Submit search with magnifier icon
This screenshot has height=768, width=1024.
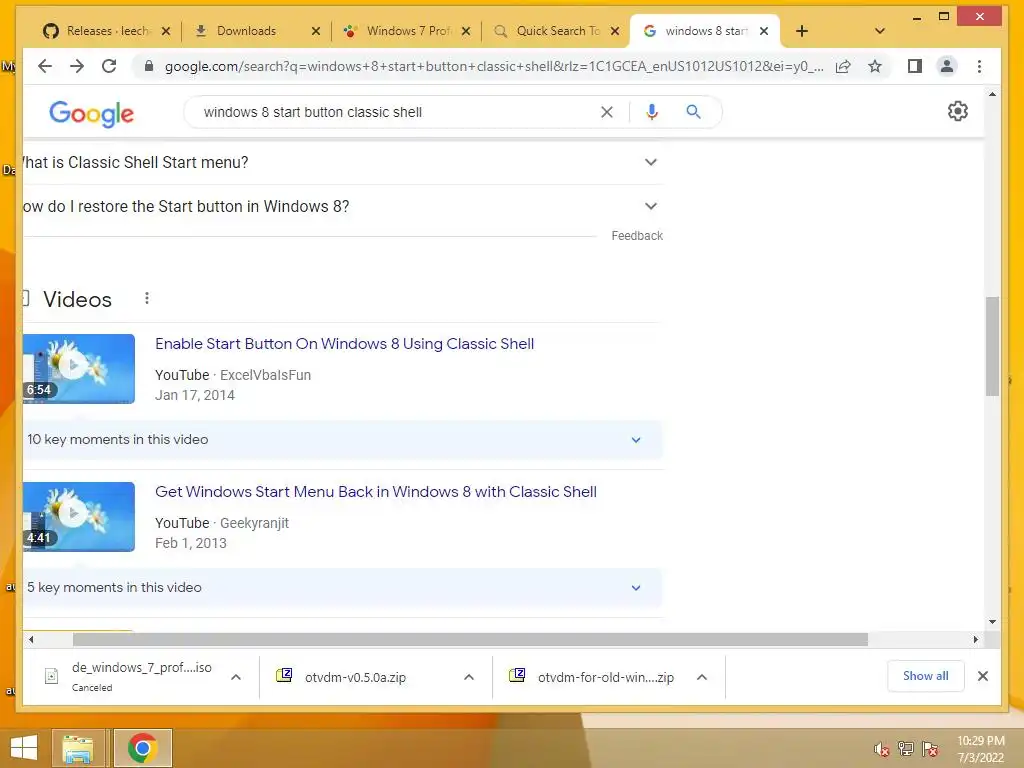(x=694, y=112)
